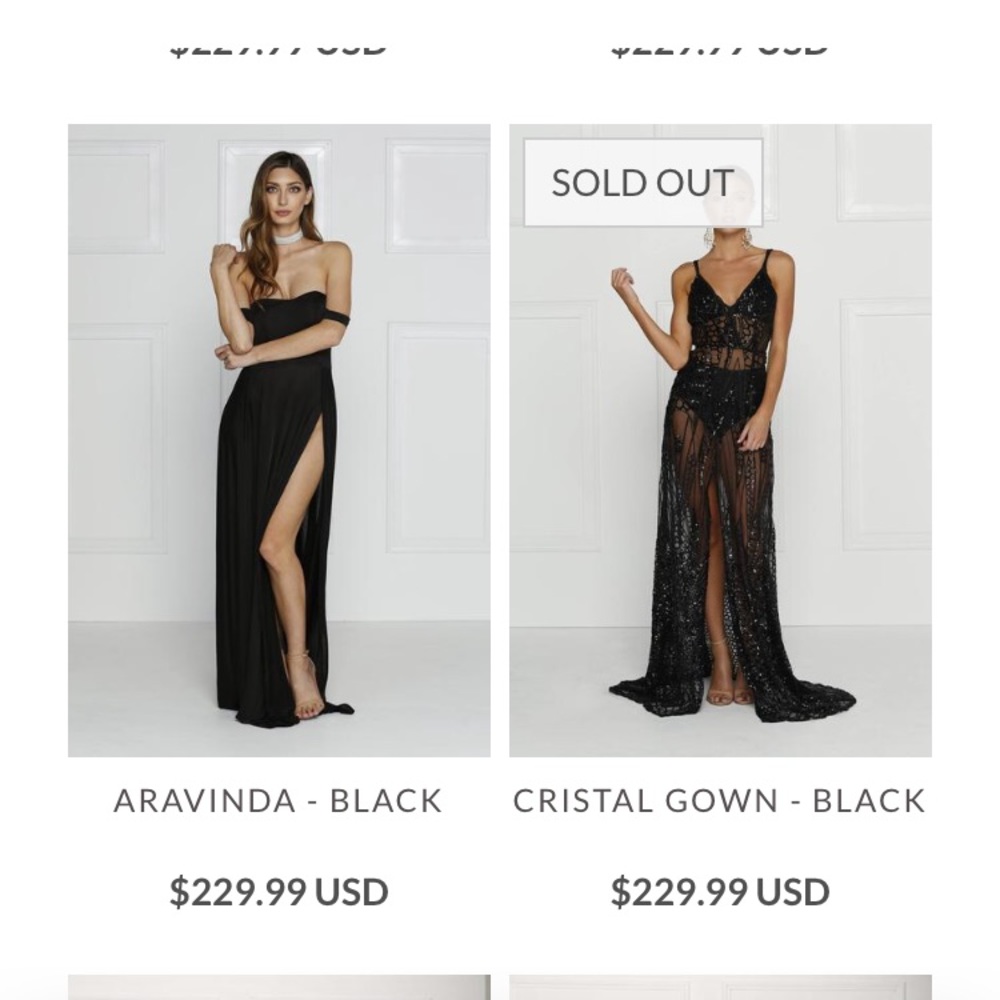Select the $229.99 USD price under Cristal Gown
The image size is (1000, 1000).
(x=719, y=891)
